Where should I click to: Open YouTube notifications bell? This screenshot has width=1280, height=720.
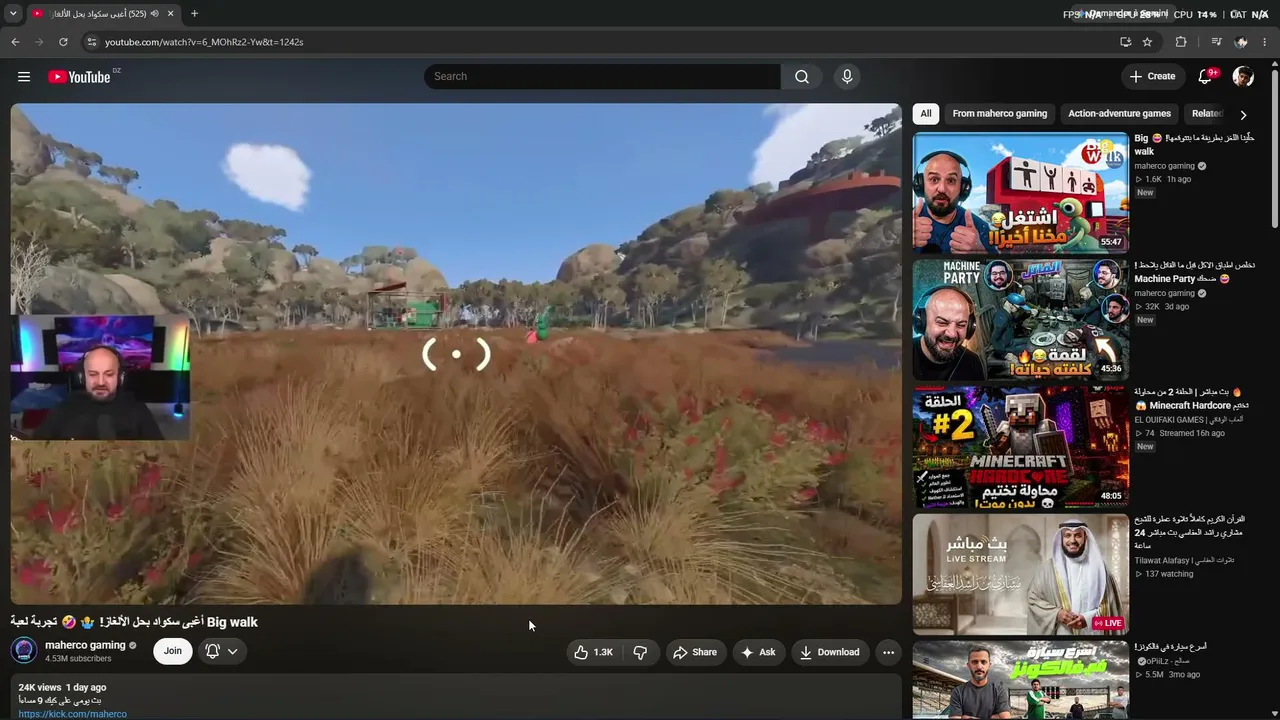(x=1206, y=77)
